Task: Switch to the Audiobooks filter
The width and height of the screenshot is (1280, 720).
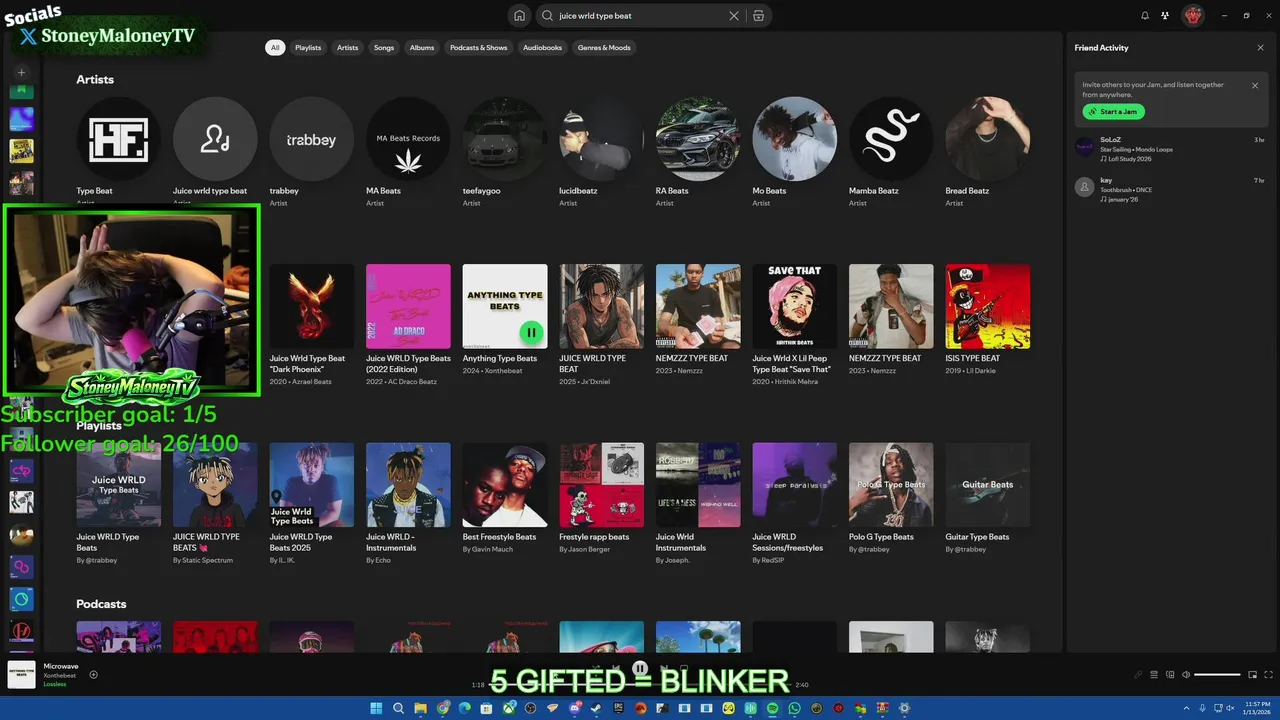Action: [x=542, y=48]
